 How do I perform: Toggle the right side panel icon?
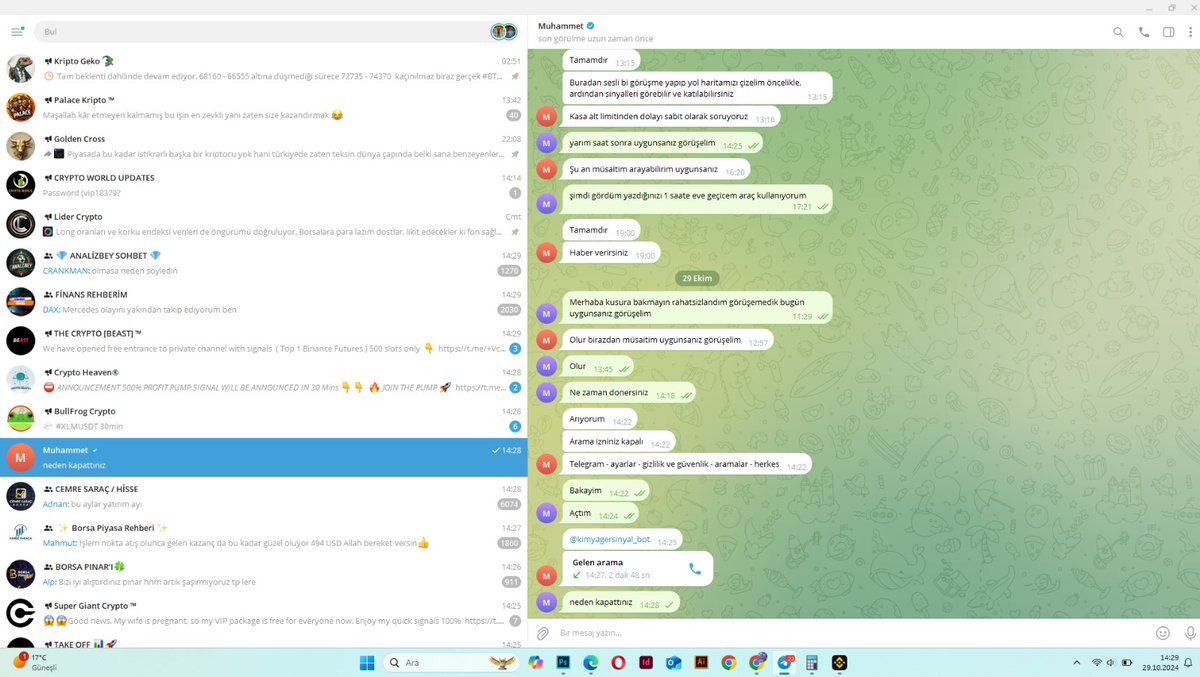(x=1168, y=32)
